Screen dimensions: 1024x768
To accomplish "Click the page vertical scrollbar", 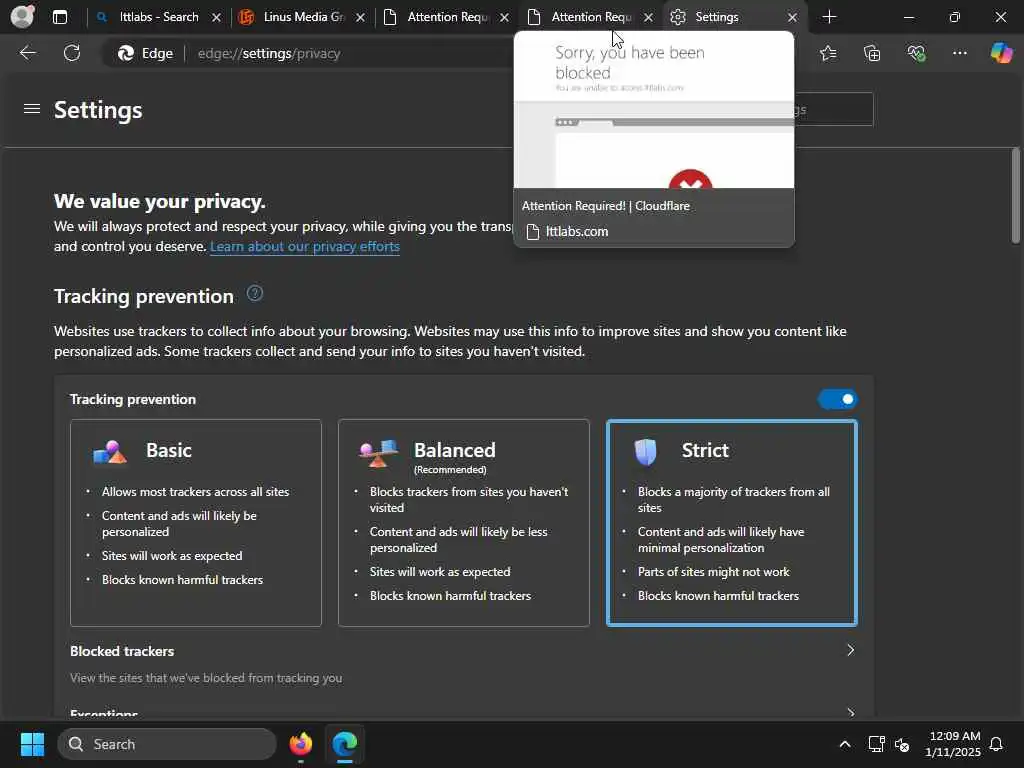I will pyautogui.click(x=1016, y=196).
